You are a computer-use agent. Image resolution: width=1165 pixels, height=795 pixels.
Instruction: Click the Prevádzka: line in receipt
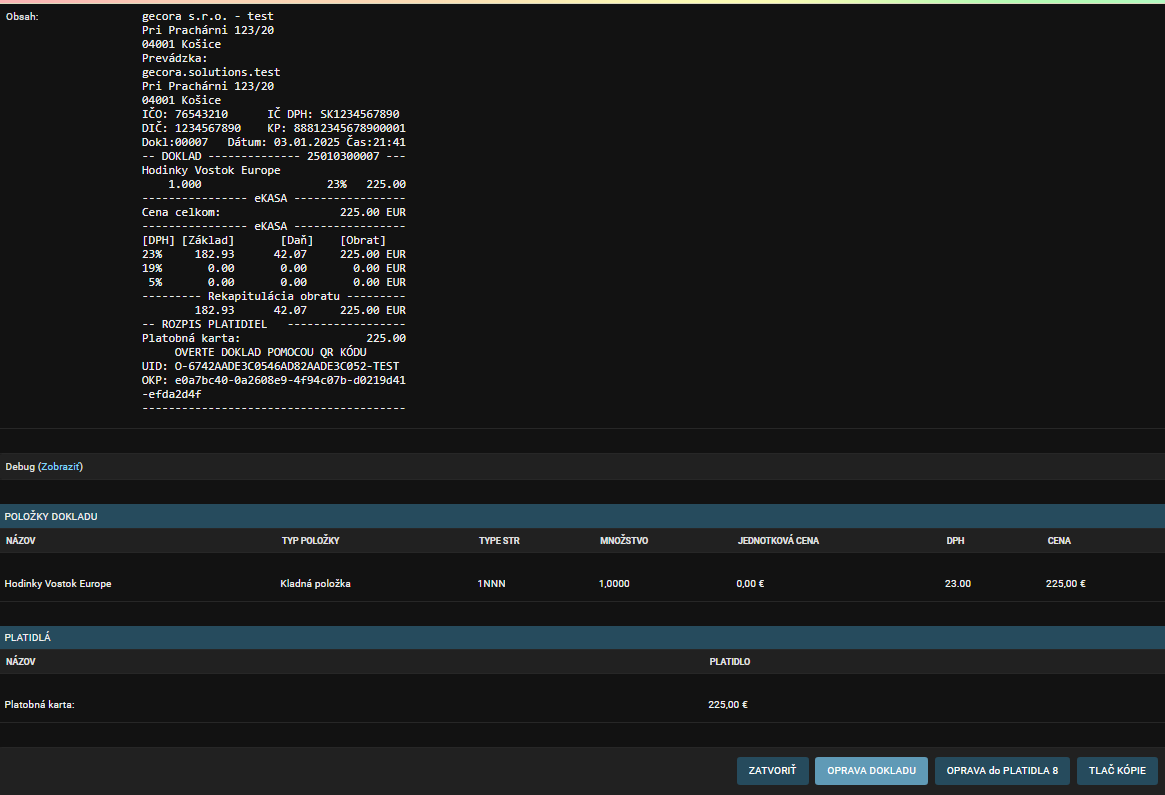click(175, 59)
